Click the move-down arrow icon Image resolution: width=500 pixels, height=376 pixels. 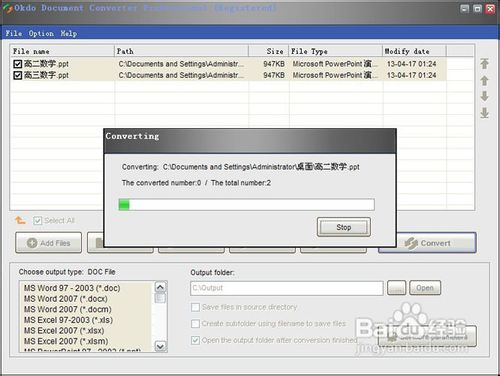[484, 96]
